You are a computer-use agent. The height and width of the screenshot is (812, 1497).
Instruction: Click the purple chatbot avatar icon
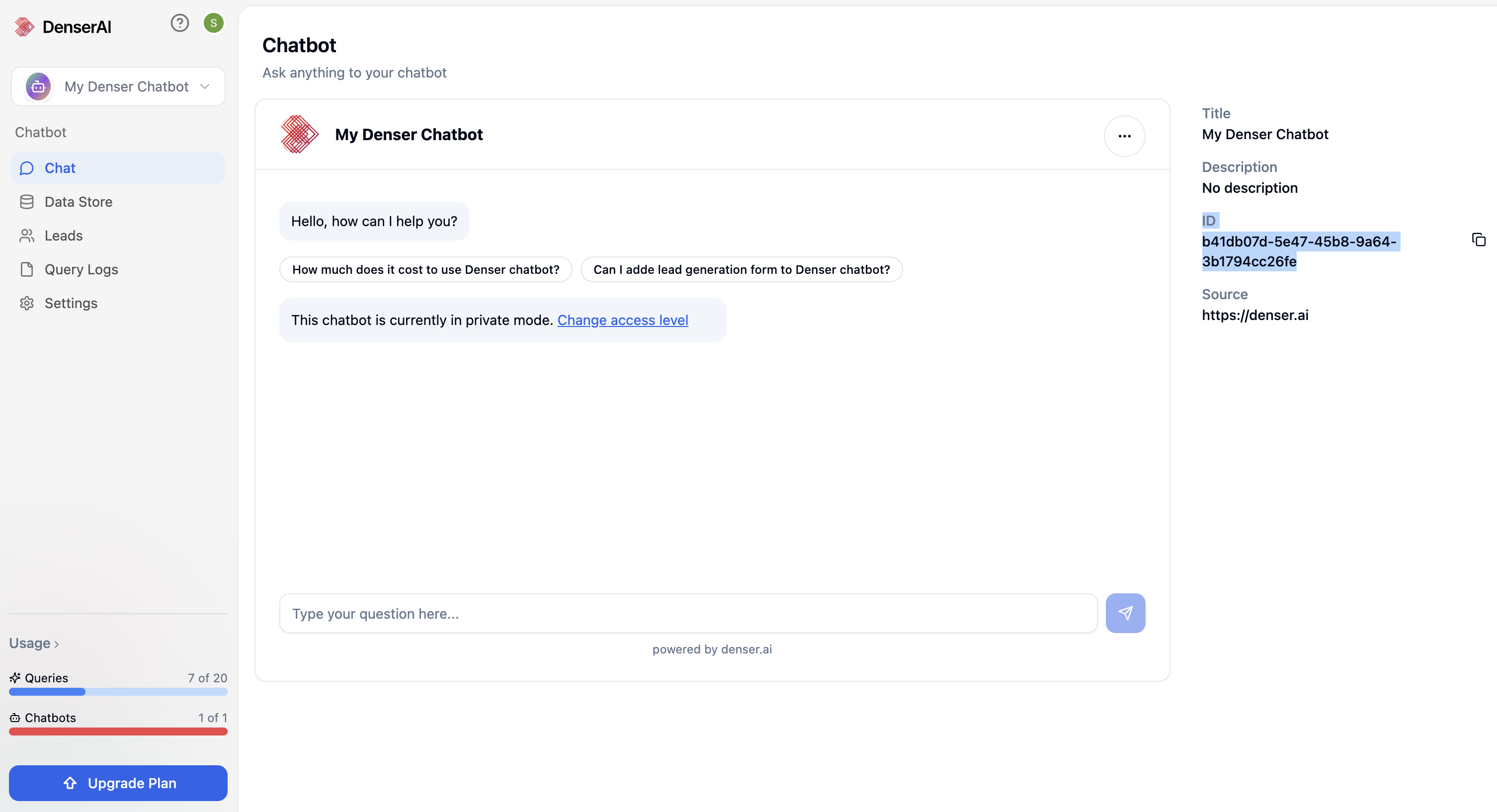(x=38, y=86)
